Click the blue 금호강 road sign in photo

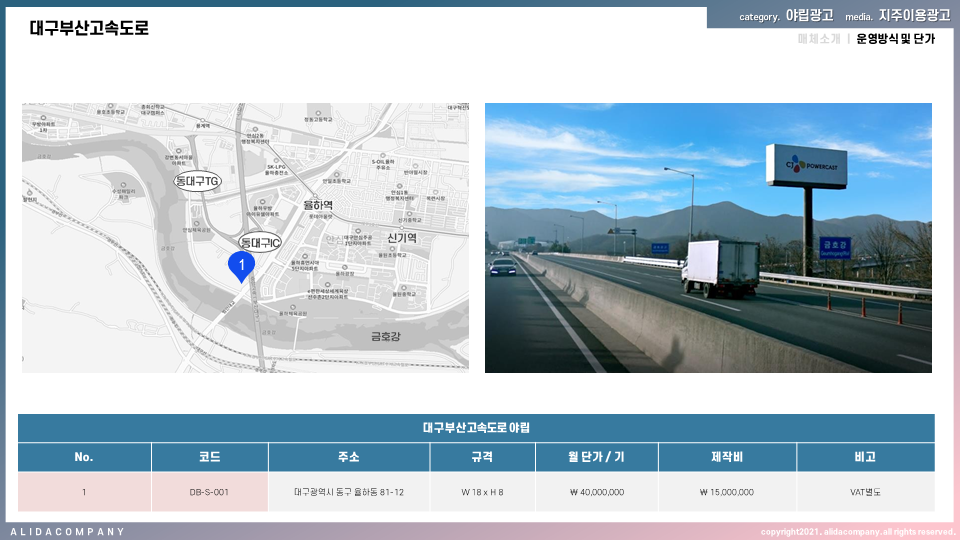(835, 245)
